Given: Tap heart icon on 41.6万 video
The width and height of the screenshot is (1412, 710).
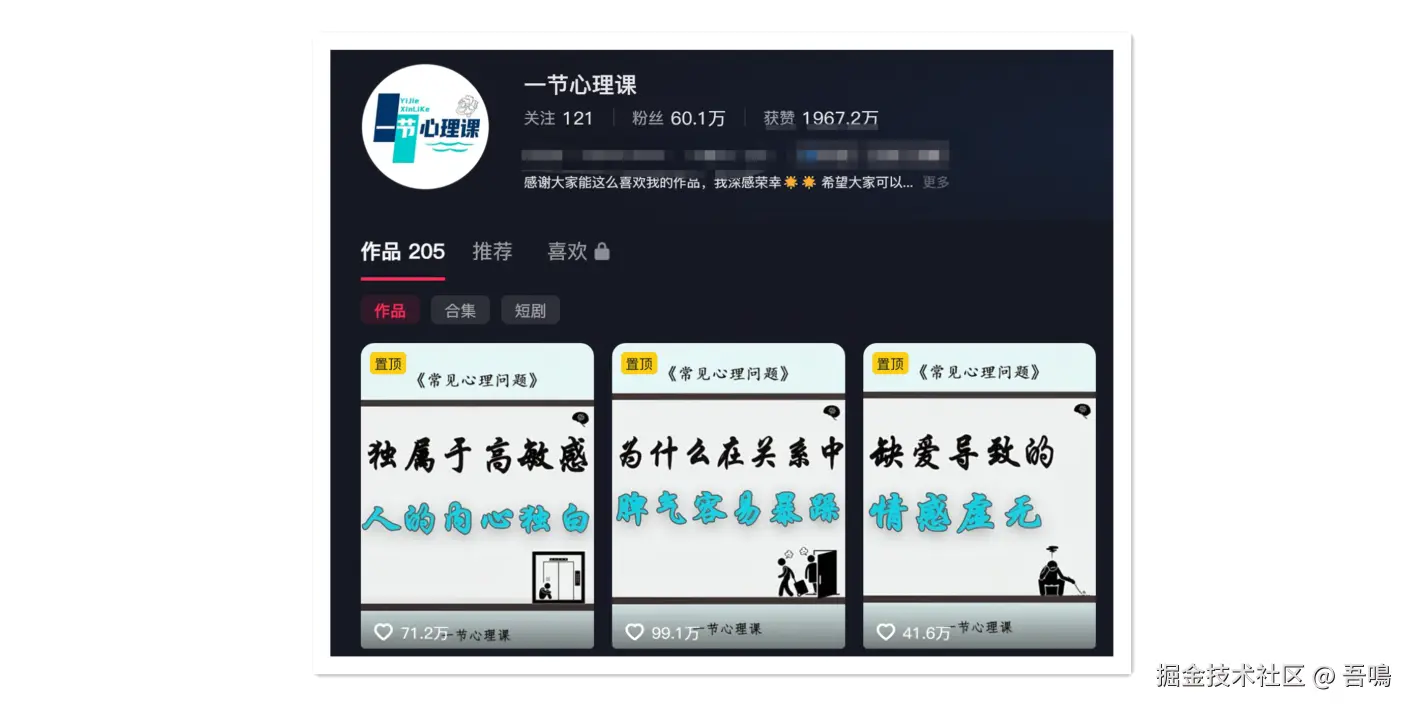Looking at the screenshot, I should point(885,632).
